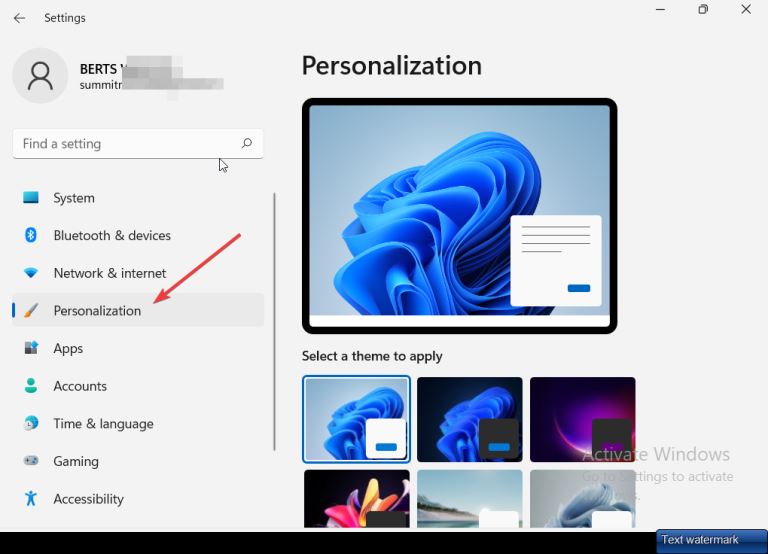Apply the colorful Captured Motion flower theme

(x=357, y=499)
